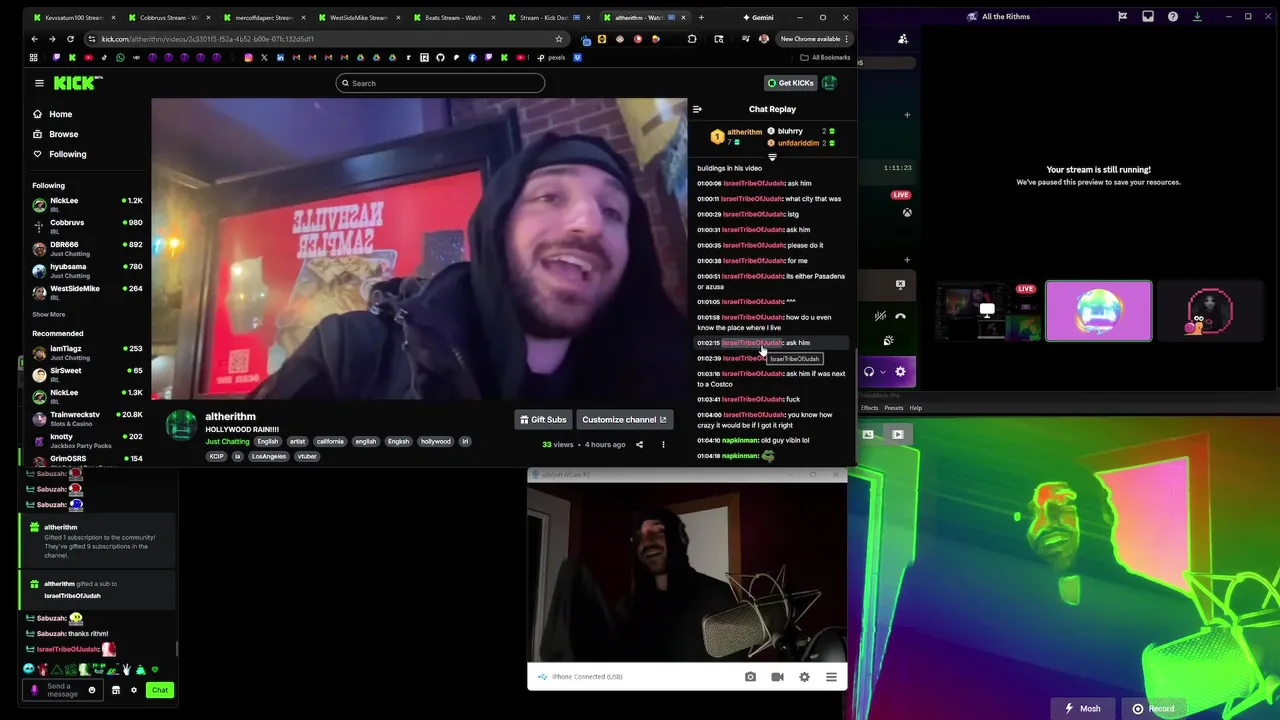Image resolution: width=1280 pixels, height=720 pixels.
Task: Click Discord download update icon
Action: [1197, 16]
